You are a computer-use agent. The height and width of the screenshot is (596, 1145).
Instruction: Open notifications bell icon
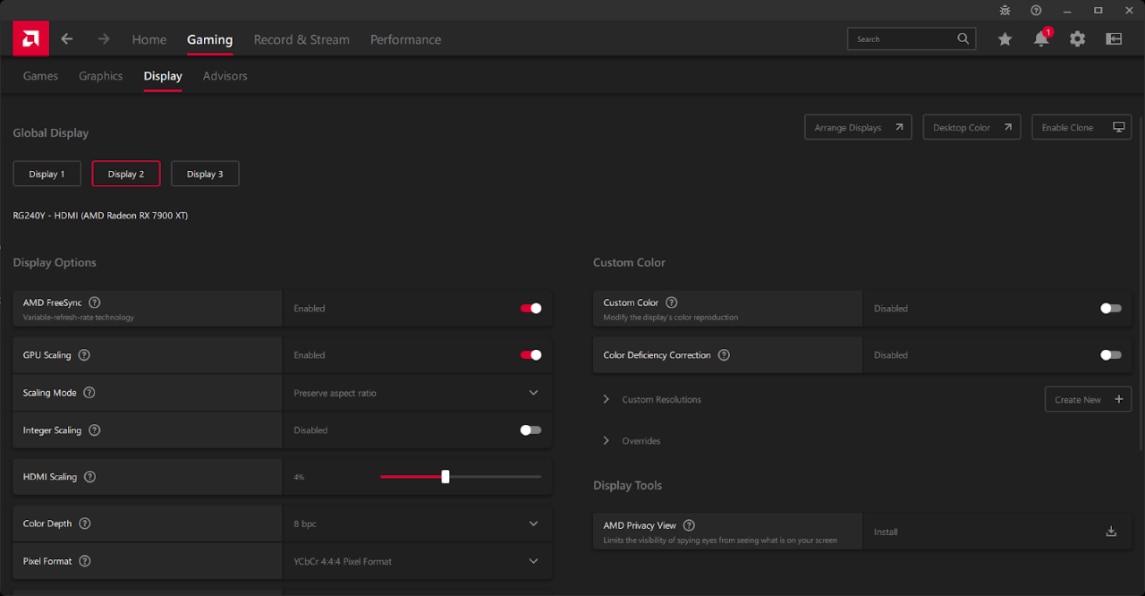pos(1041,39)
